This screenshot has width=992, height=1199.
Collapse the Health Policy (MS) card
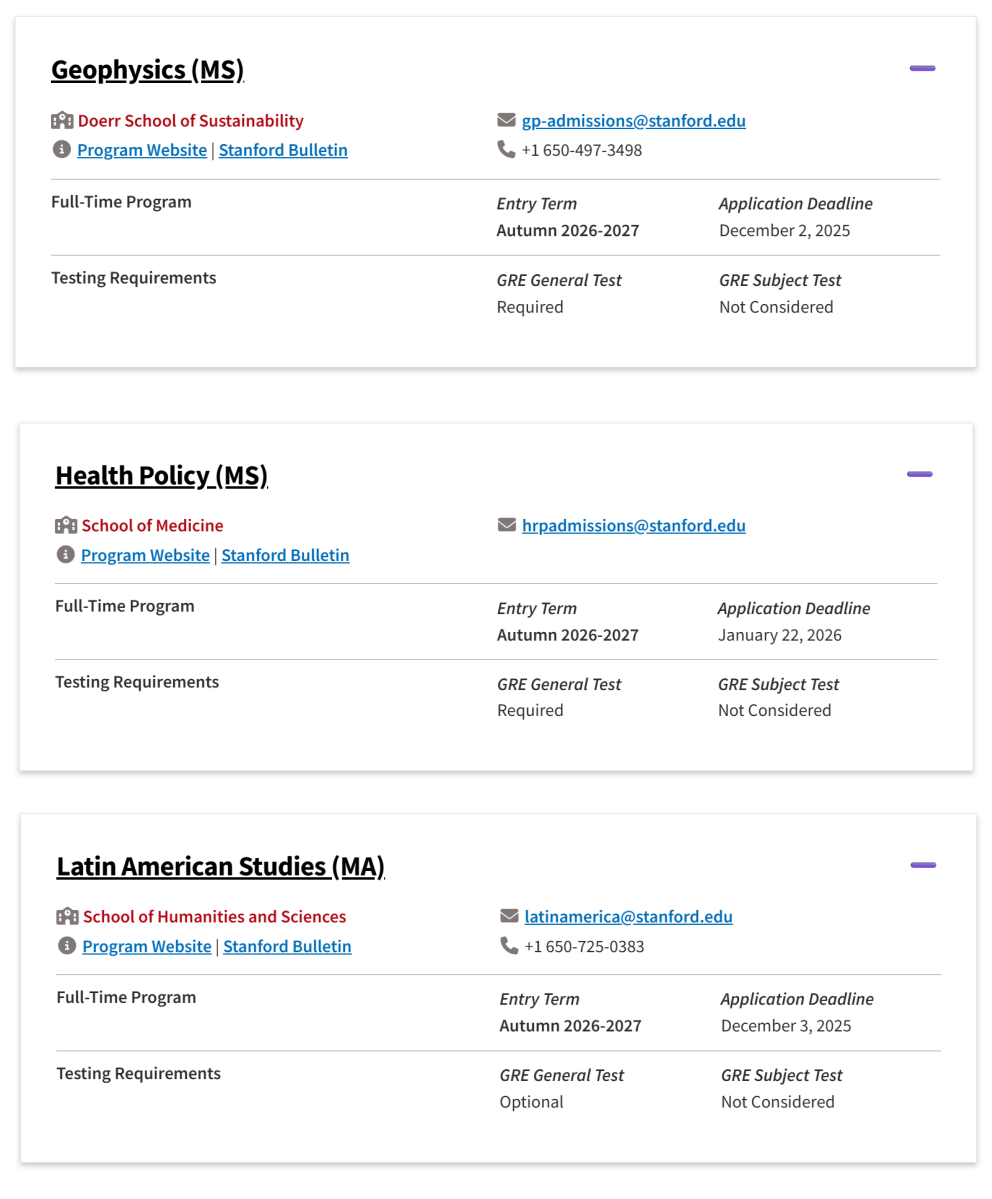tap(919, 474)
